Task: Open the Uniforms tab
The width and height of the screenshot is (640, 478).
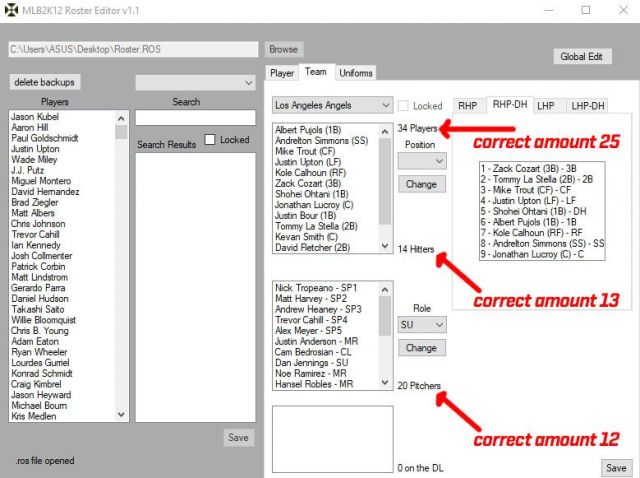Action: pos(356,73)
